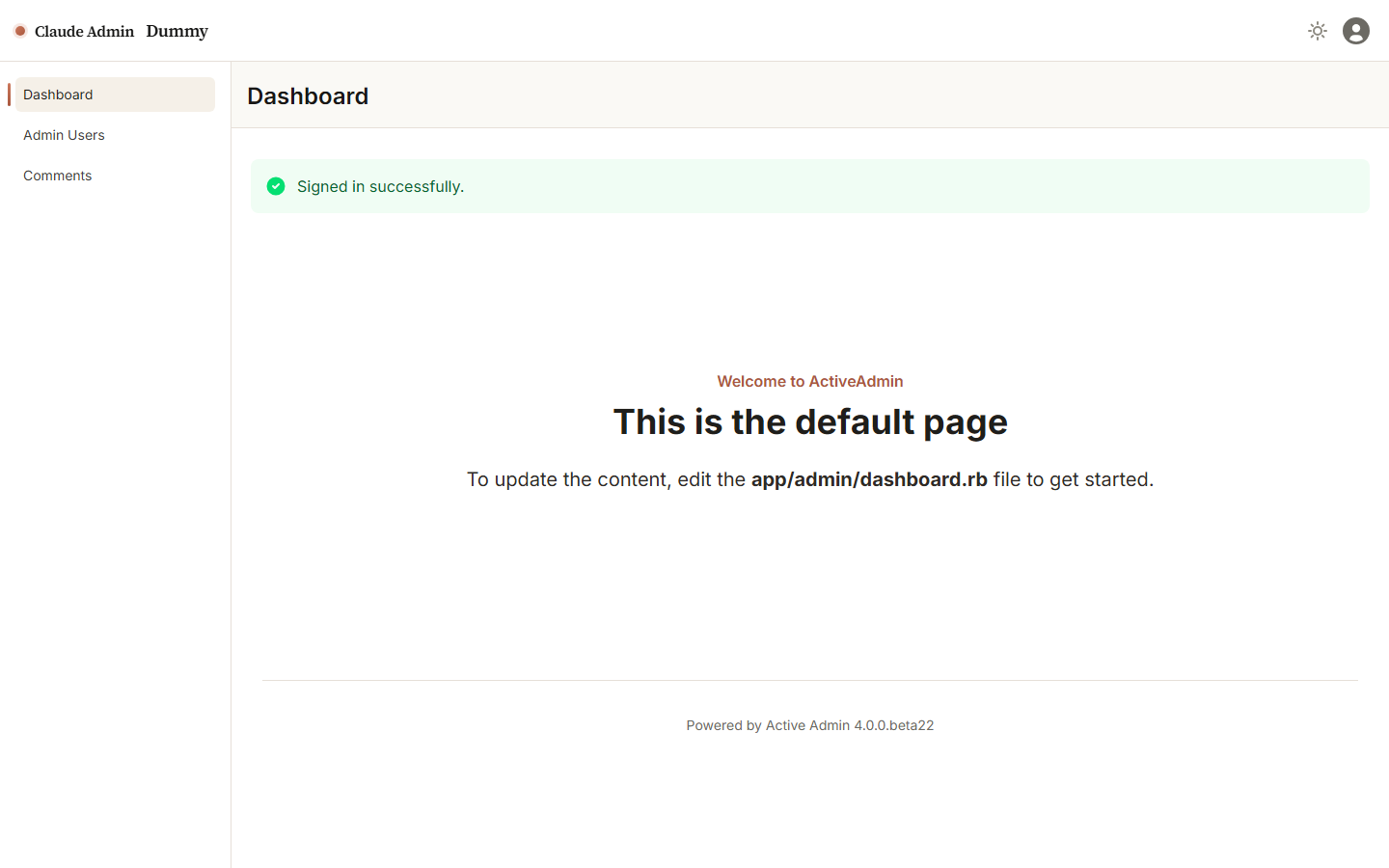Click the 'Welcome to ActiveAdmin' text

(810, 381)
